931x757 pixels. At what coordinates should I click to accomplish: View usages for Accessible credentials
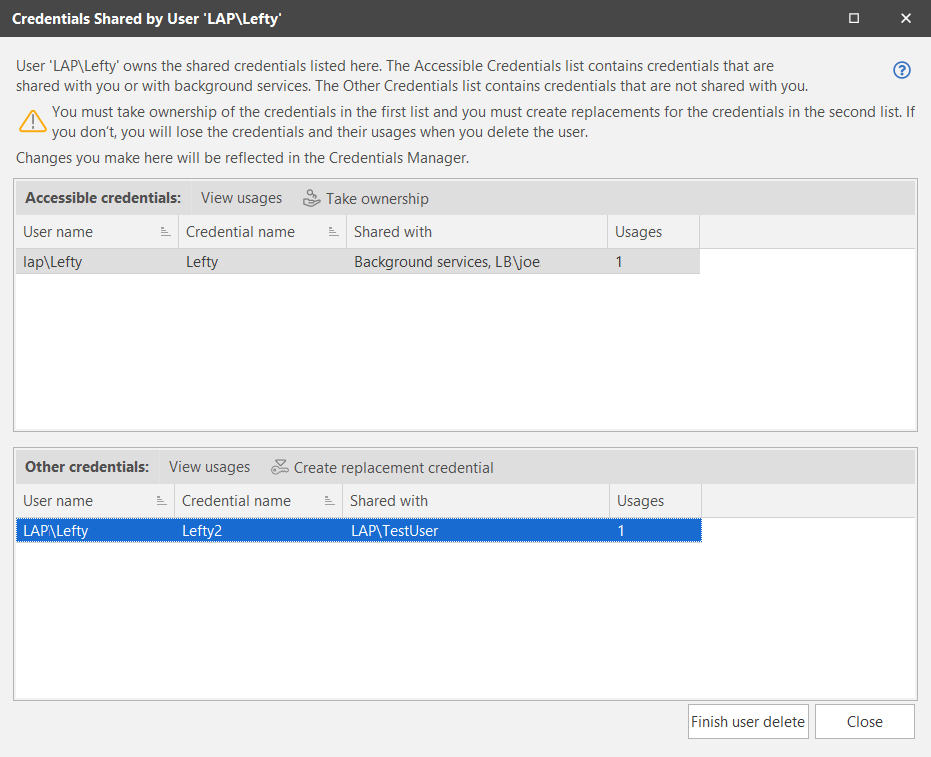(x=241, y=198)
